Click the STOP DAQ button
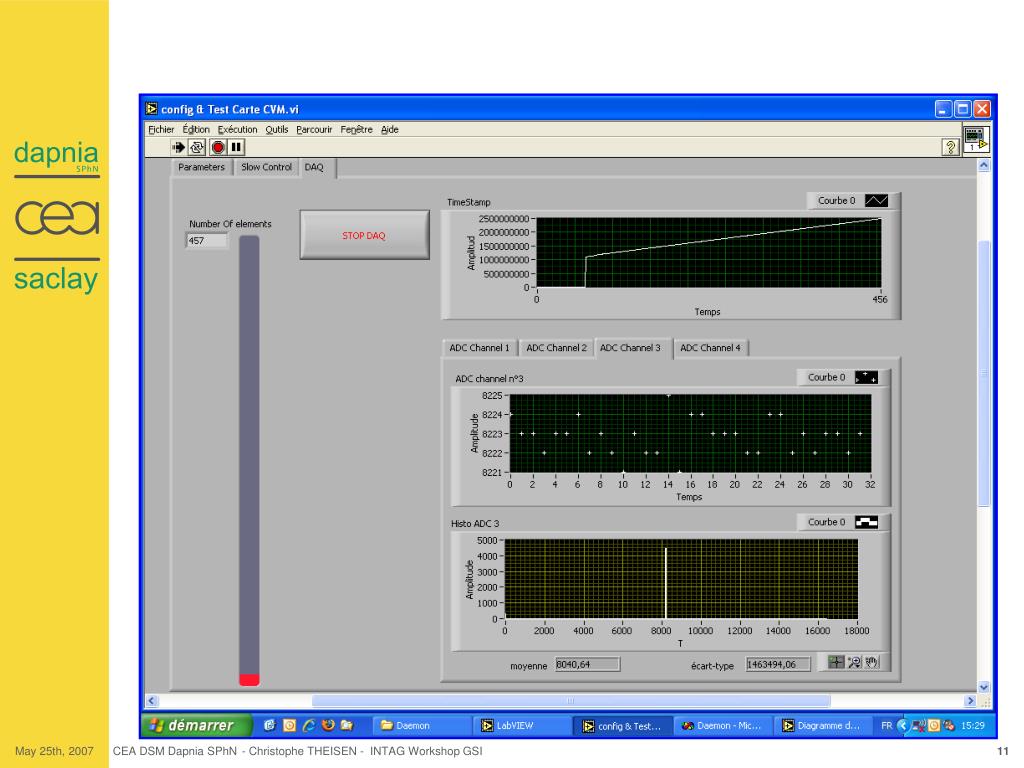The width and height of the screenshot is (1024, 768). 364,235
